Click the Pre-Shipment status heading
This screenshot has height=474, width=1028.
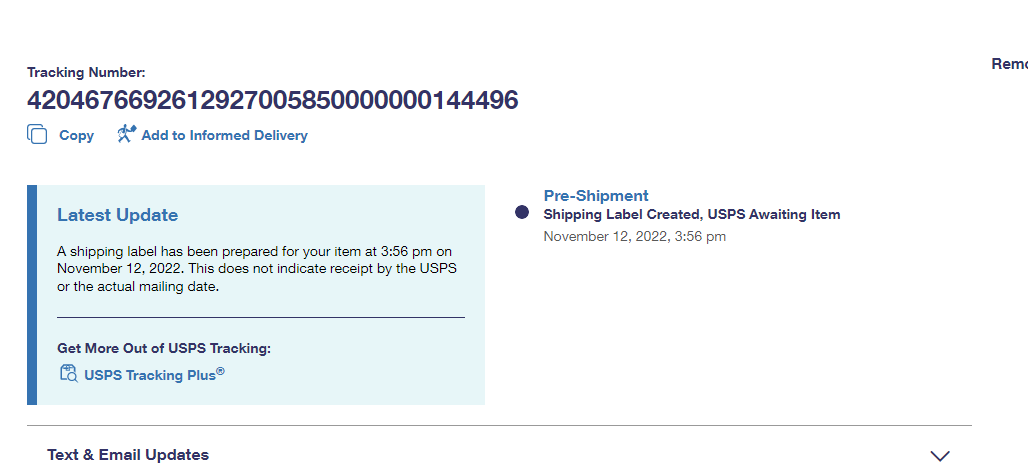coord(596,196)
